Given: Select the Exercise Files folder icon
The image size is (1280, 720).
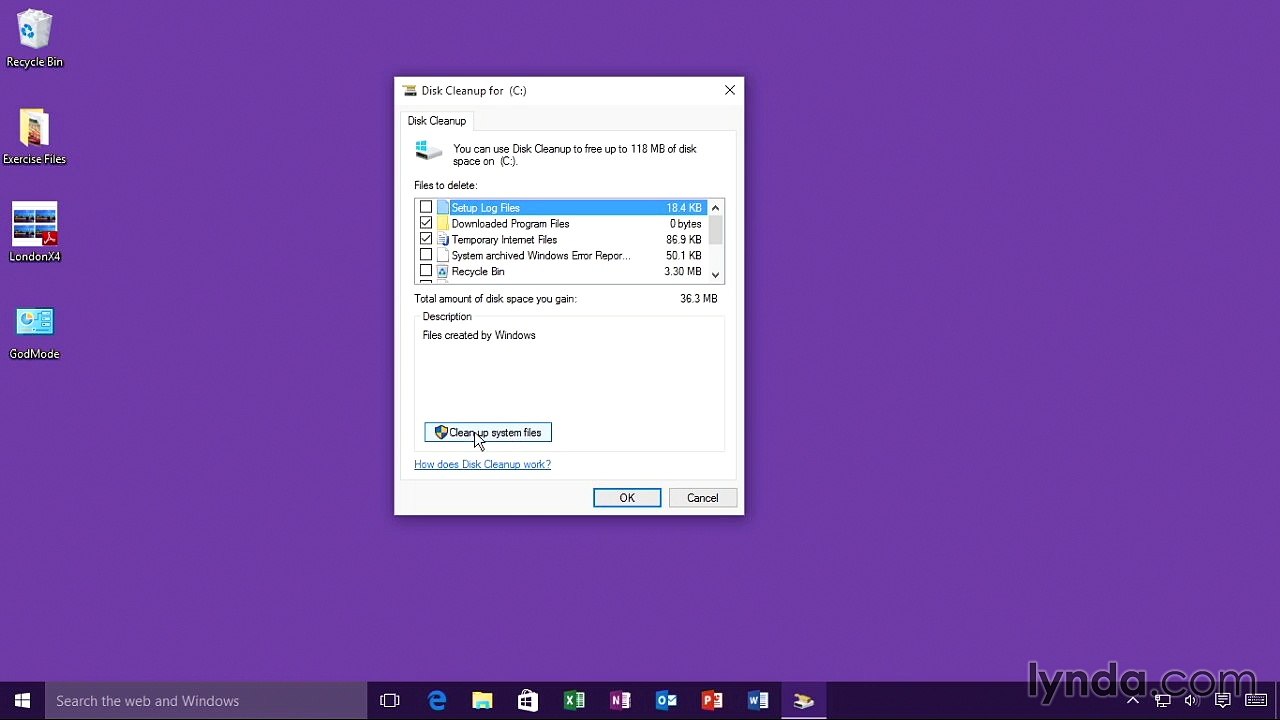Looking at the screenshot, I should click(x=34, y=137).
